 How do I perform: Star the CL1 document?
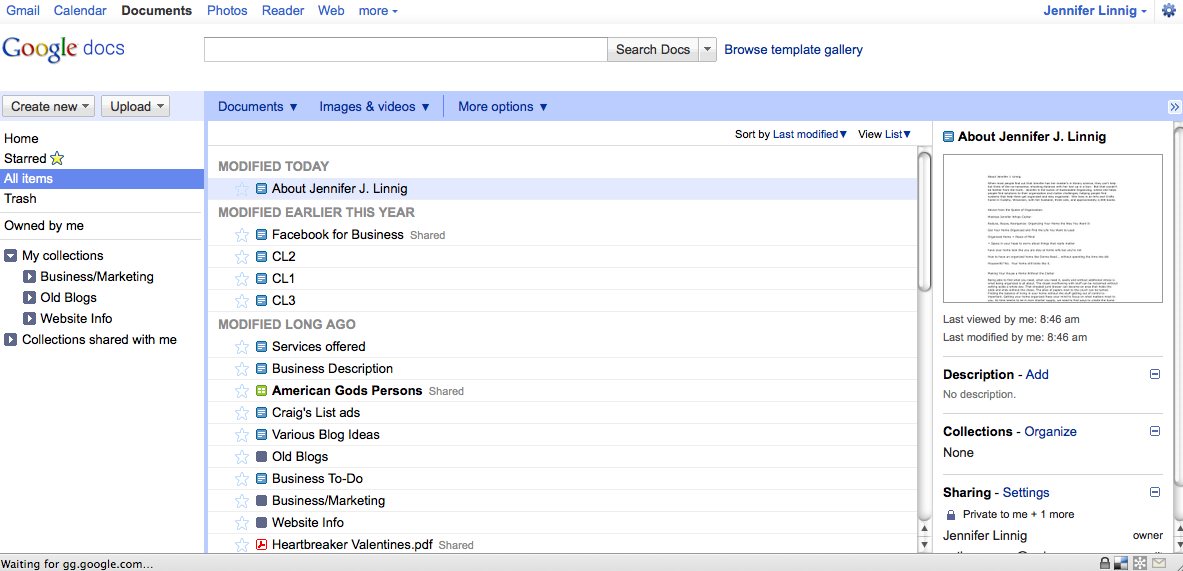pyautogui.click(x=241, y=278)
